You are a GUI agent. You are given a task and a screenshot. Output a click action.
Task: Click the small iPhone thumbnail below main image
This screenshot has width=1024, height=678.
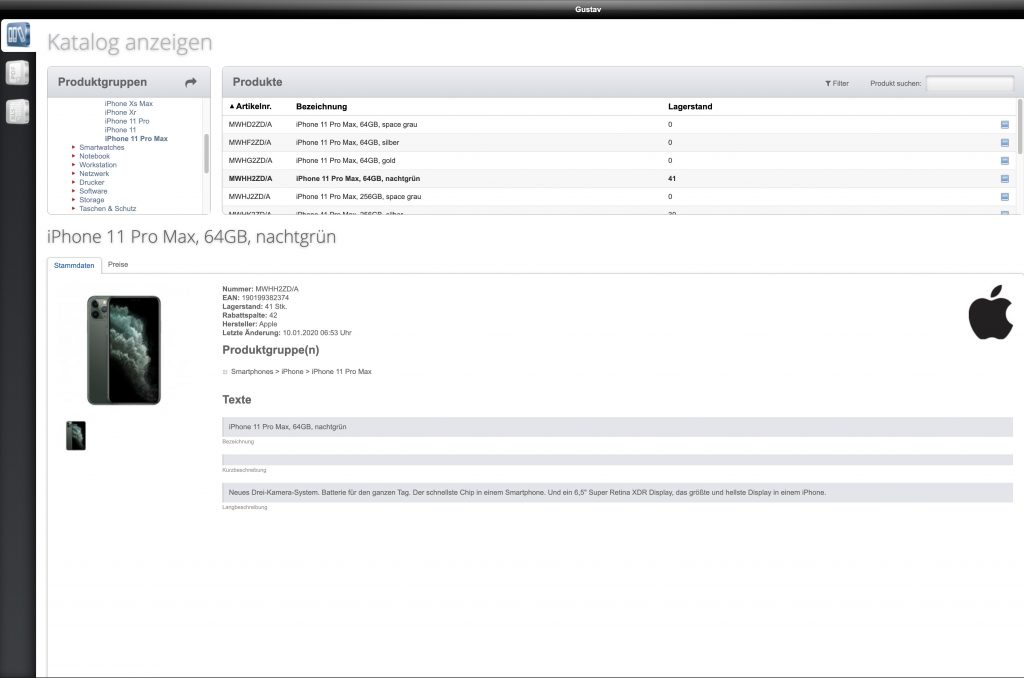tap(75, 436)
